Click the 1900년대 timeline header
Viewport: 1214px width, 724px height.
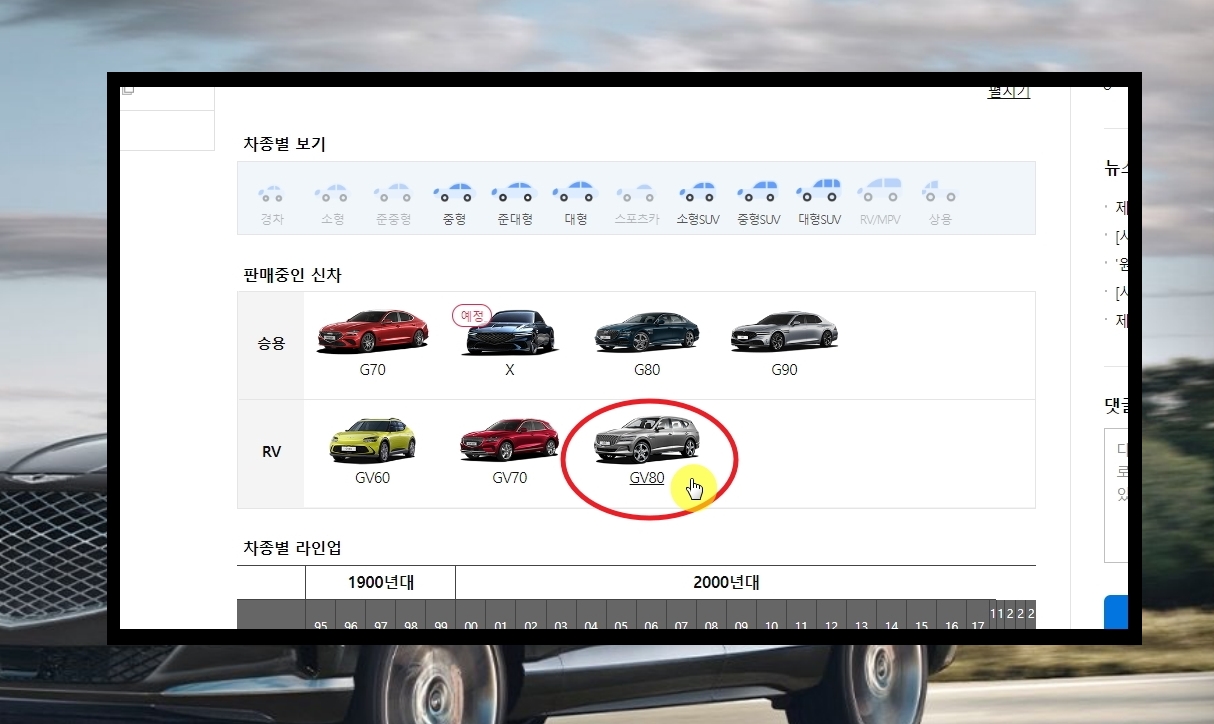pyautogui.click(x=381, y=582)
